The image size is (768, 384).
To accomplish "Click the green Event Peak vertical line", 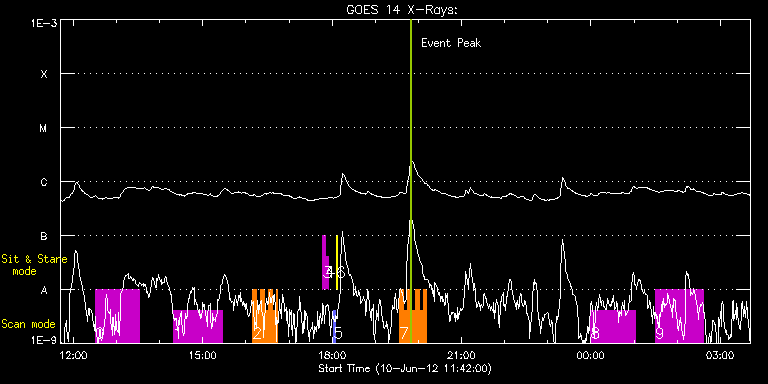I will (x=411, y=181).
